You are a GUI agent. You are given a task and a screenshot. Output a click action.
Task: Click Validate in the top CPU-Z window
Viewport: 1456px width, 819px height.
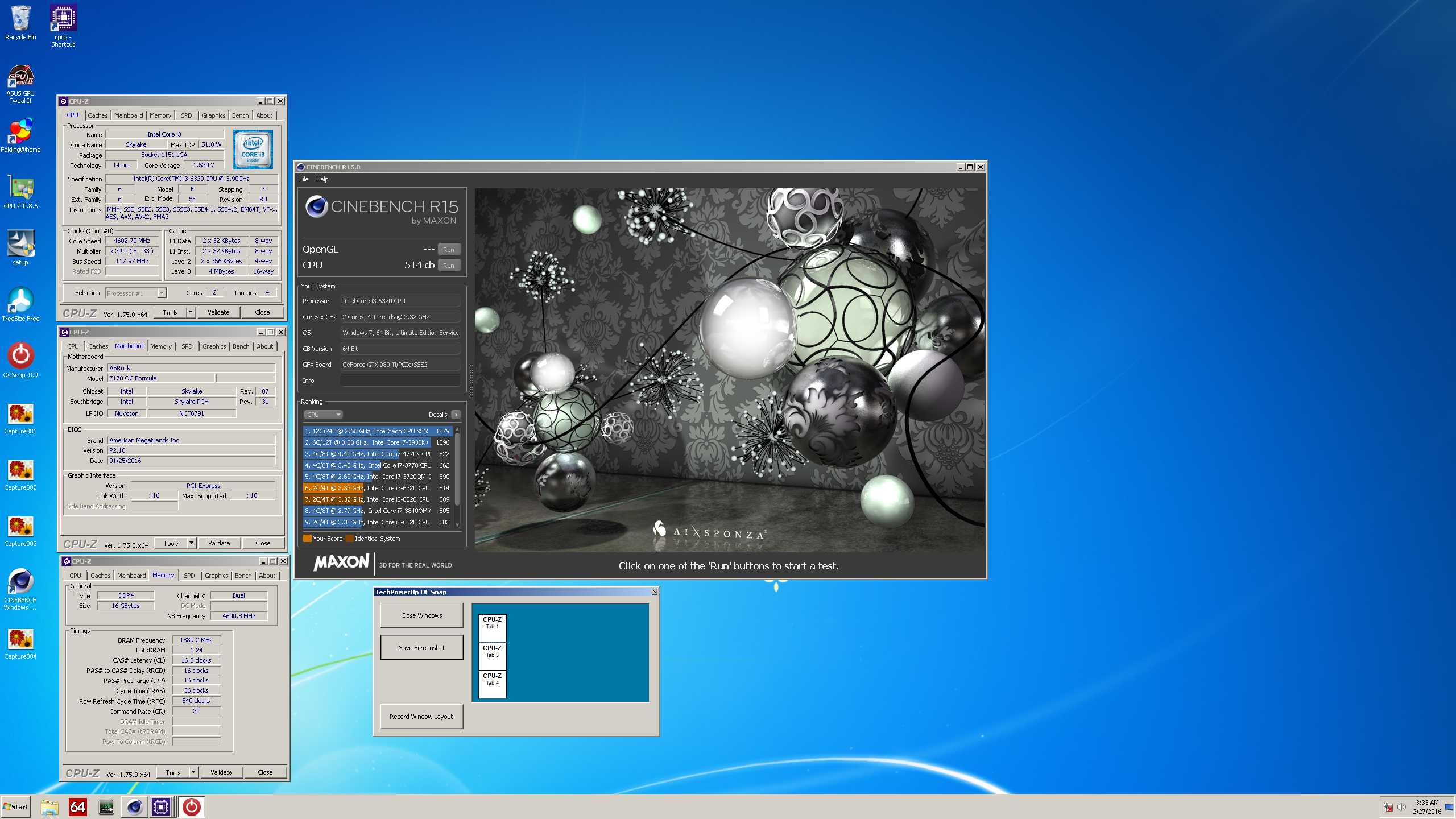click(218, 312)
